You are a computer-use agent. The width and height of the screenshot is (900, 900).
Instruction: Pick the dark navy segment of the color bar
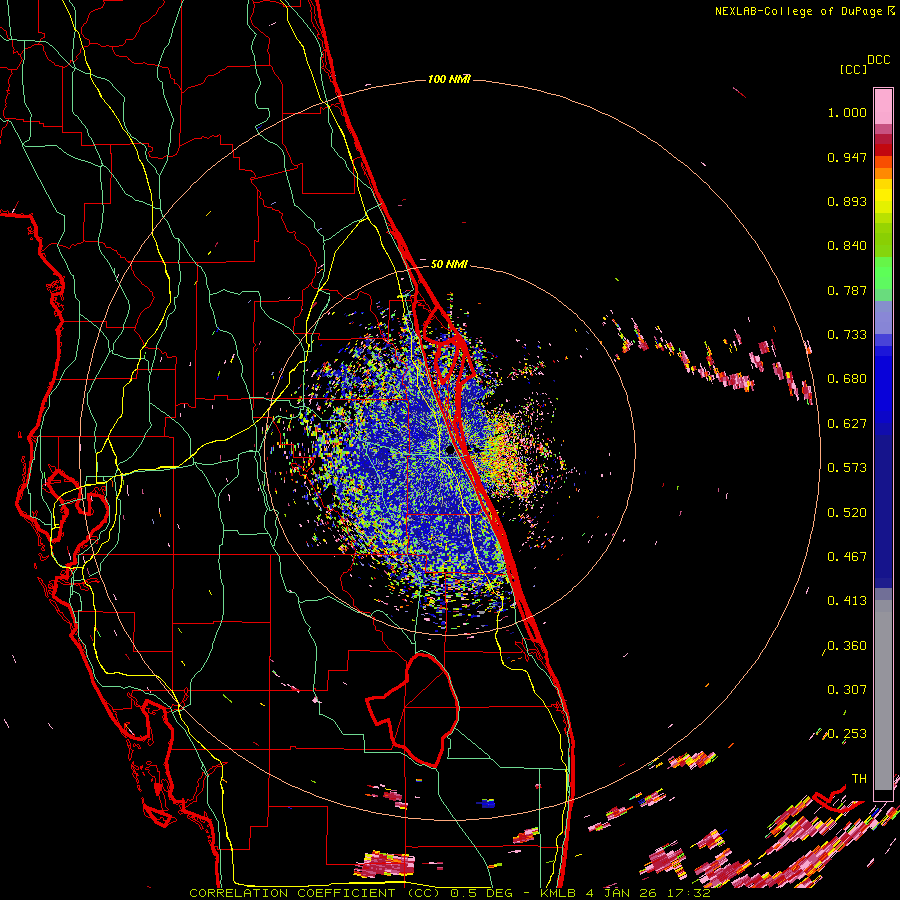click(883, 511)
